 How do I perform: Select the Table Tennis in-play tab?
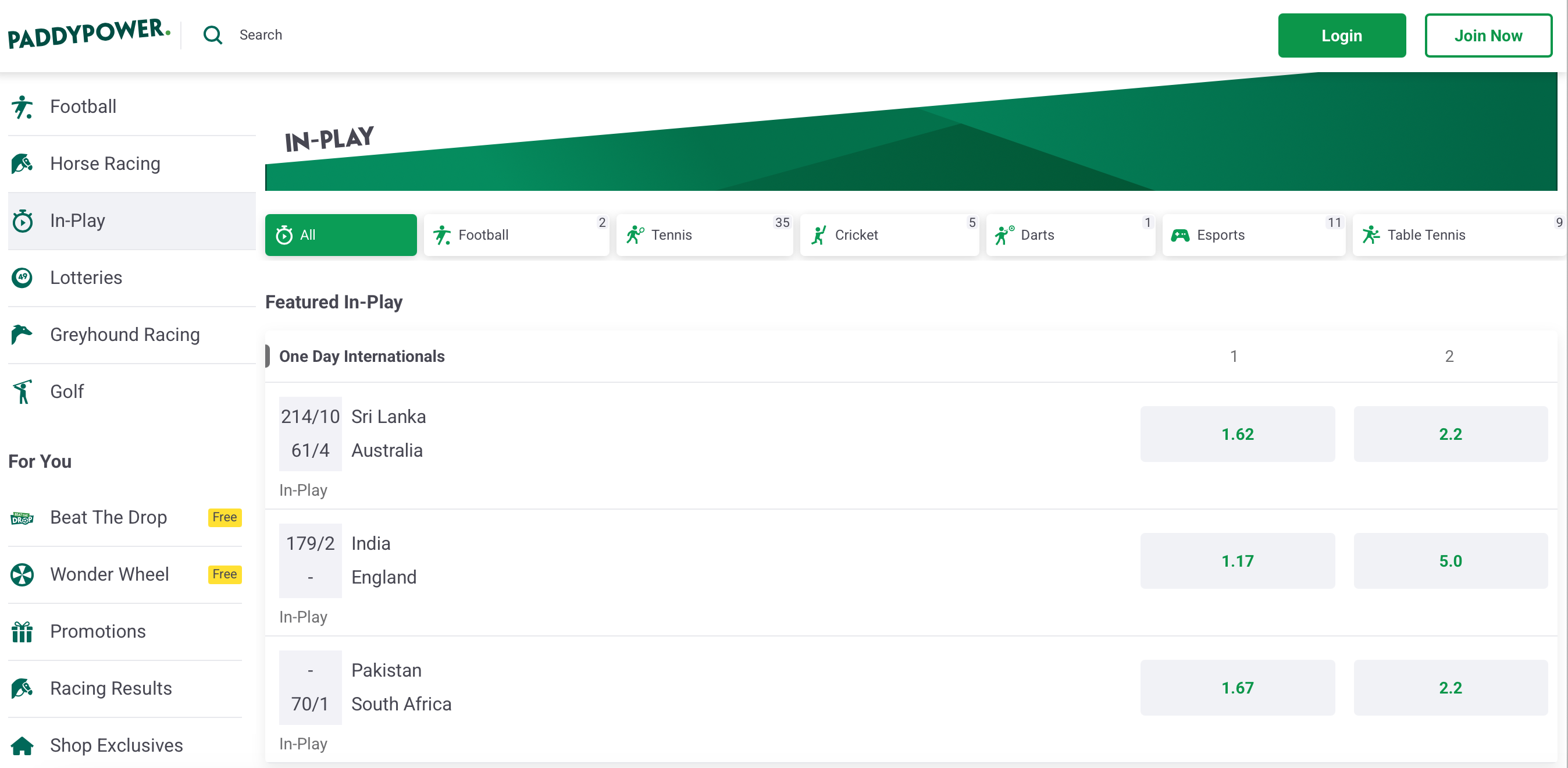pos(1460,235)
